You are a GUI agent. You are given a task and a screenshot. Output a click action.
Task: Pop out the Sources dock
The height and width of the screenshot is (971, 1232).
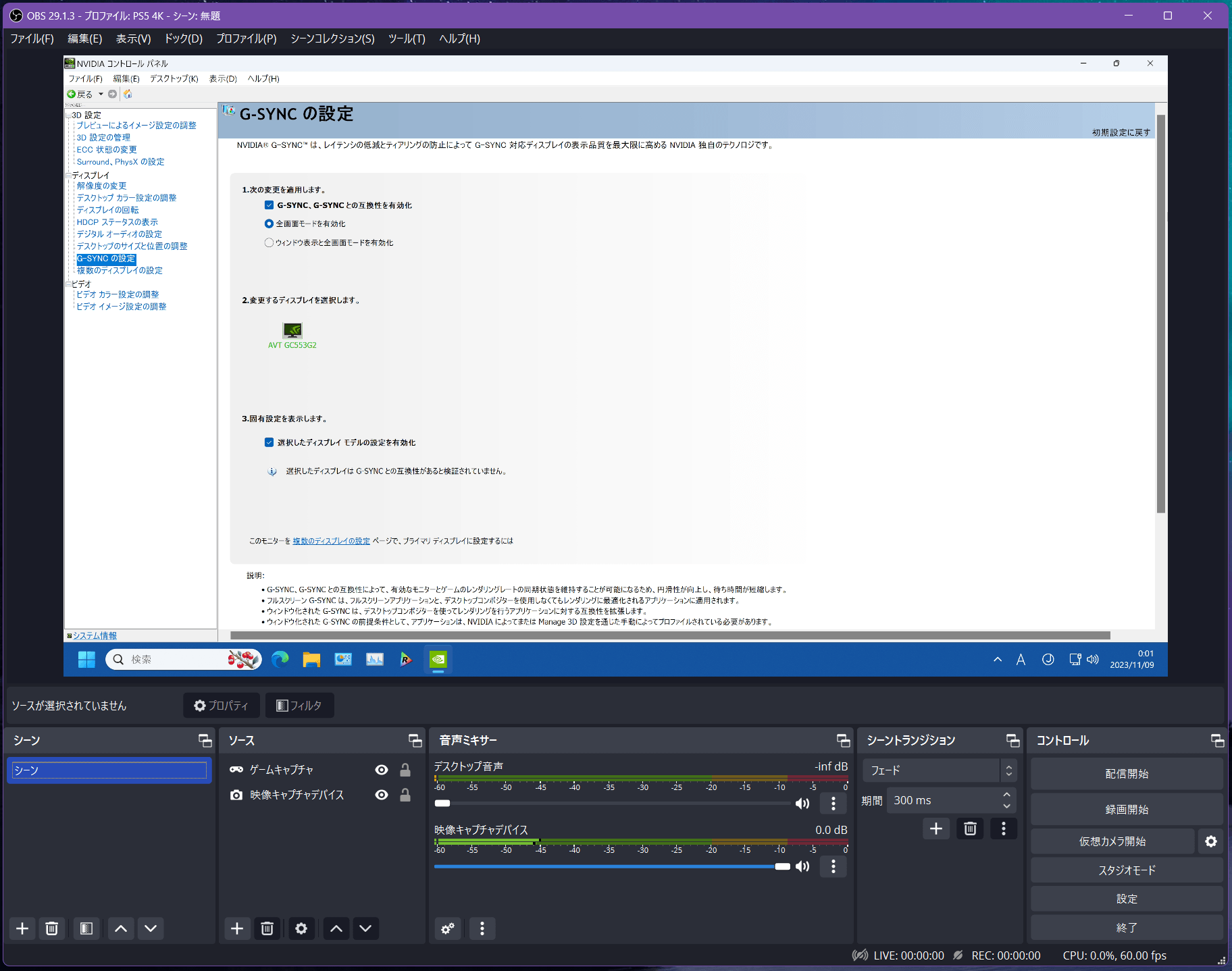pyautogui.click(x=415, y=741)
